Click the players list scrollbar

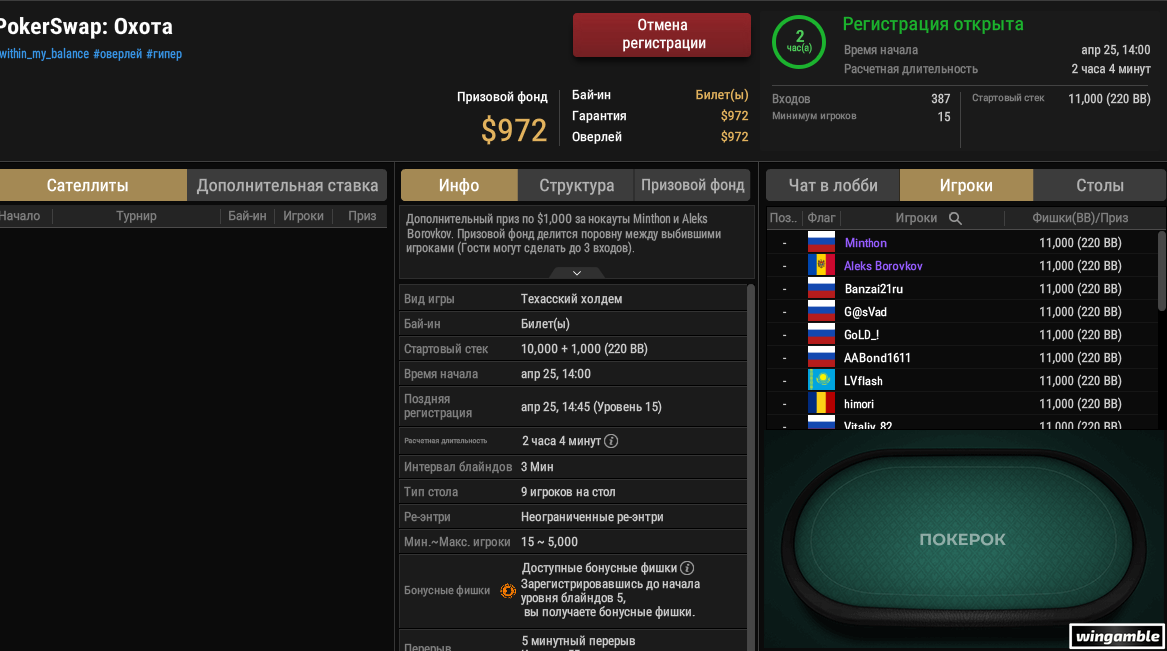click(1162, 271)
